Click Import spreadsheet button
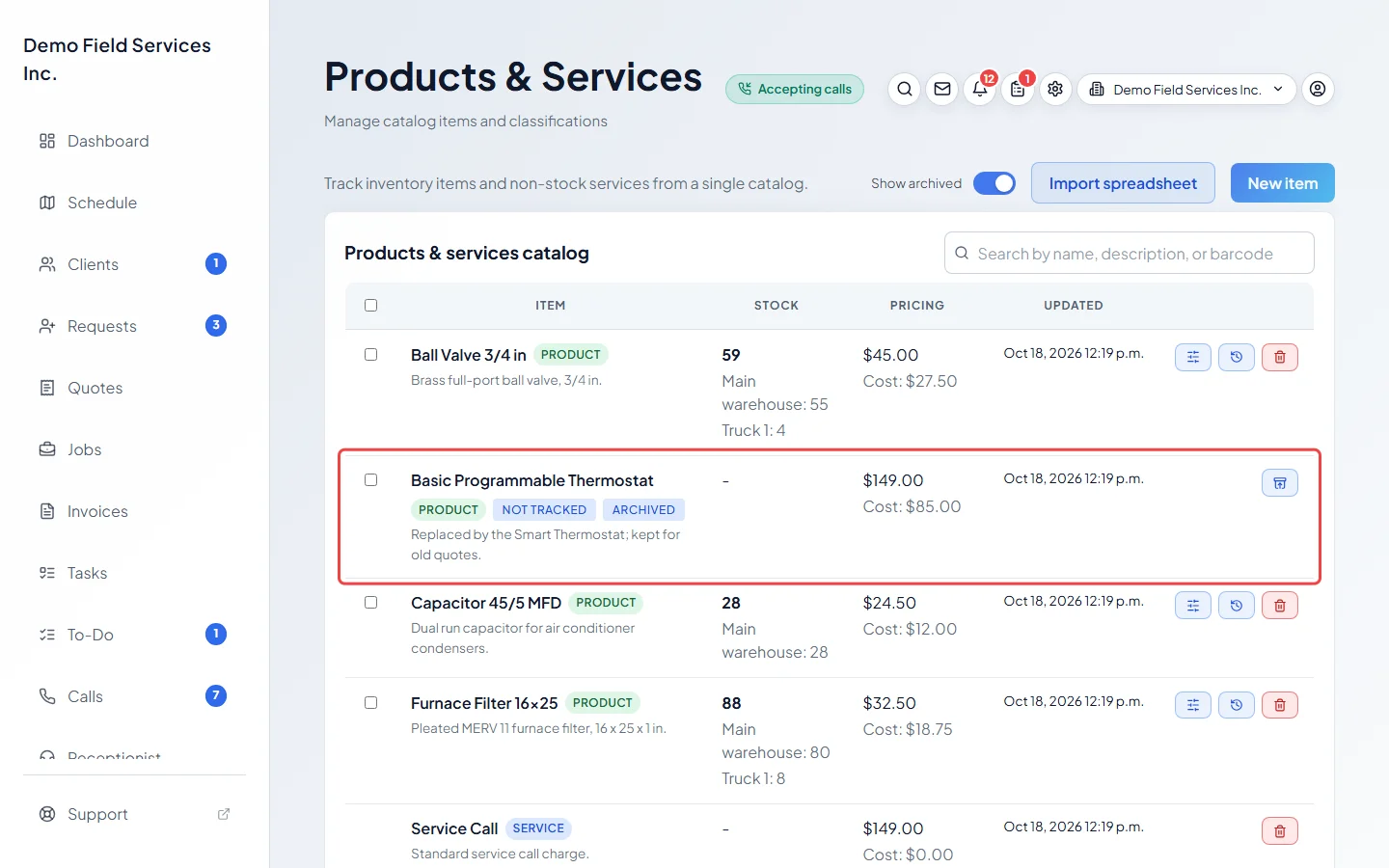Viewport: 1389px width, 868px height. click(x=1123, y=183)
